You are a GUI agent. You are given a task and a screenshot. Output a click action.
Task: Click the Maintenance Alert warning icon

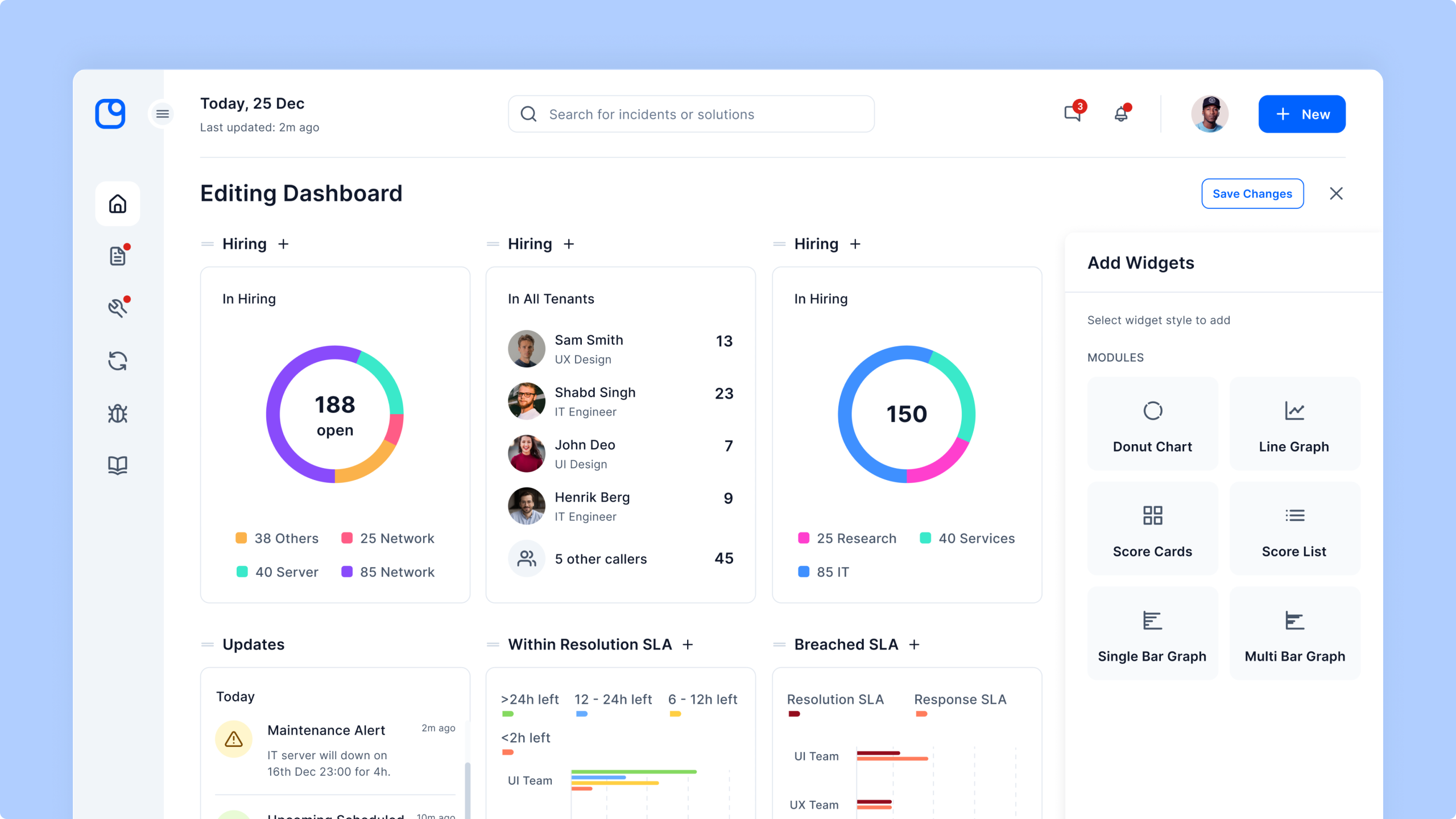(x=234, y=739)
